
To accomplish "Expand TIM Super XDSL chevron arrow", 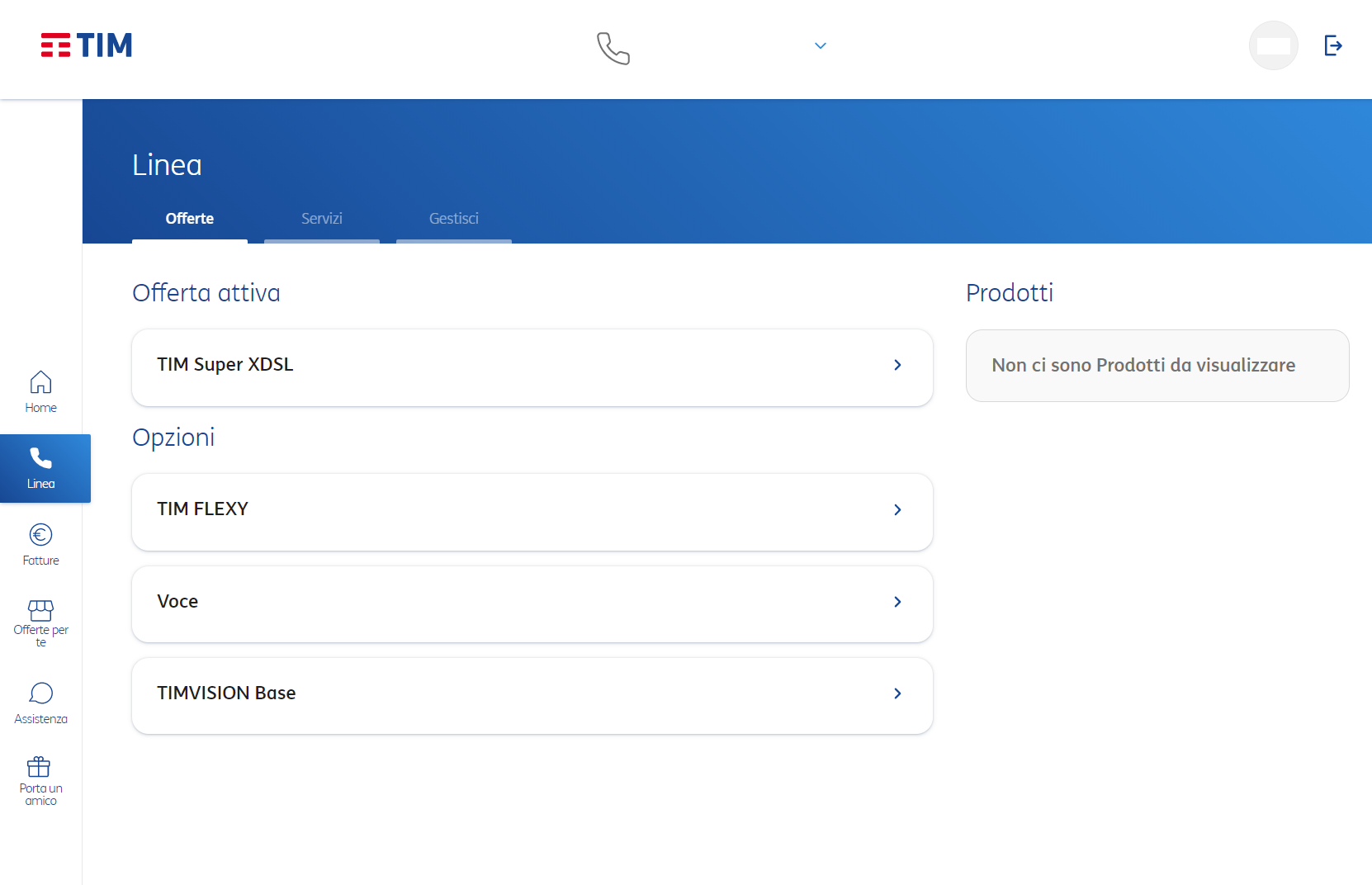I will (x=897, y=365).
